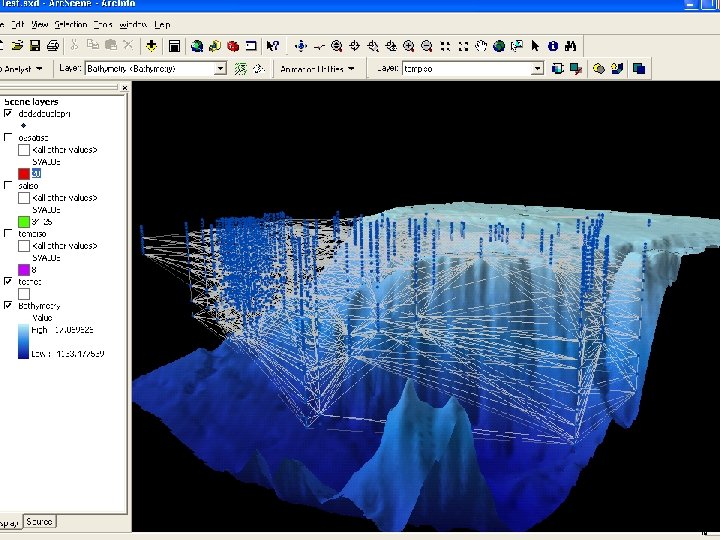Click the Bathymetry blue gradient color ramp
The height and width of the screenshot is (540, 720).
click(23, 341)
